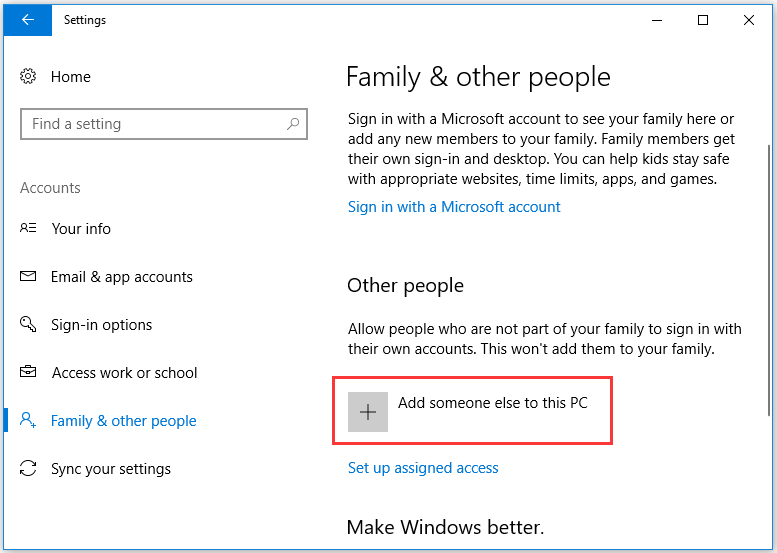
Task: Click the Email envelope icon
Action: click(28, 276)
